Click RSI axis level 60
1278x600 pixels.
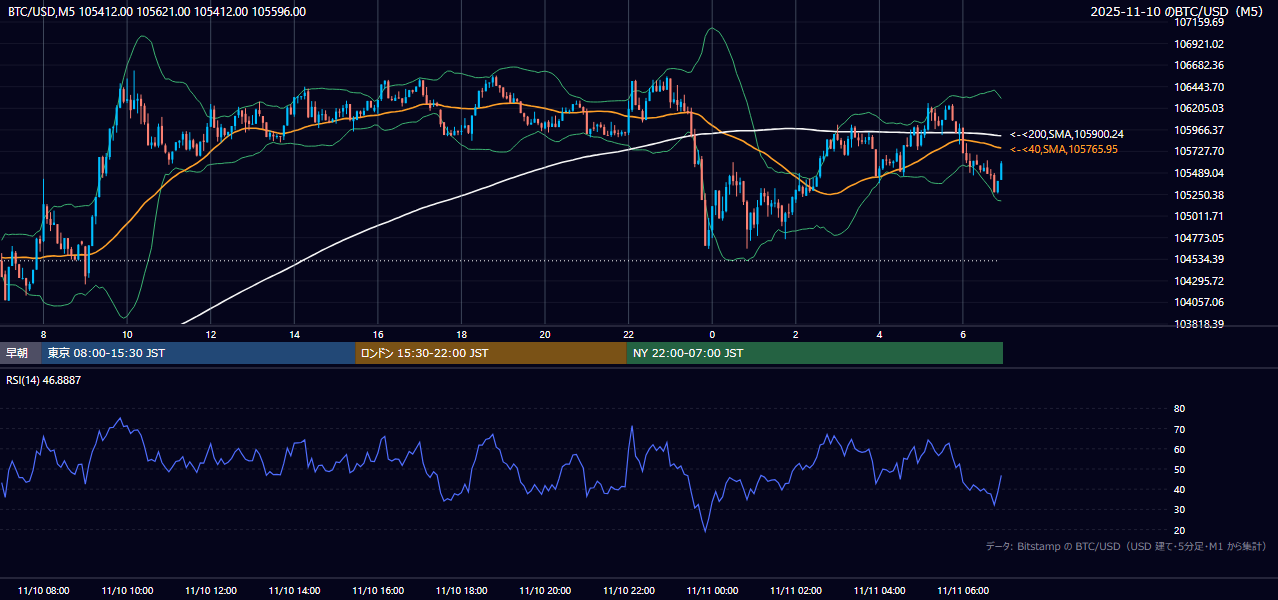[1179, 449]
